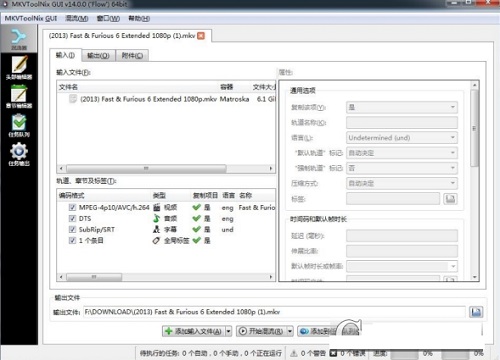Click the properties panel vertical scrollbar thumb
This screenshot has width=500, height=360.
[474, 128]
